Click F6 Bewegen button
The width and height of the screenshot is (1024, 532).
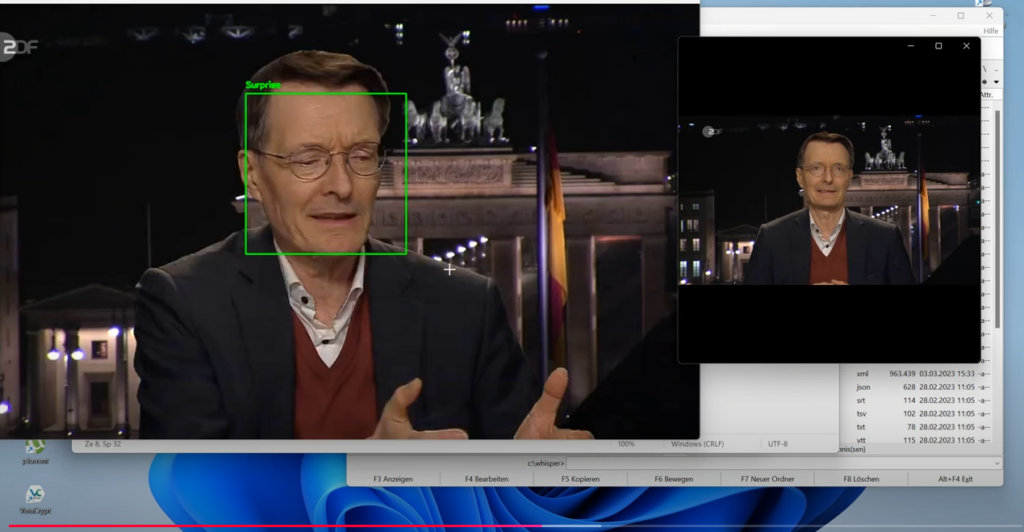[673, 479]
